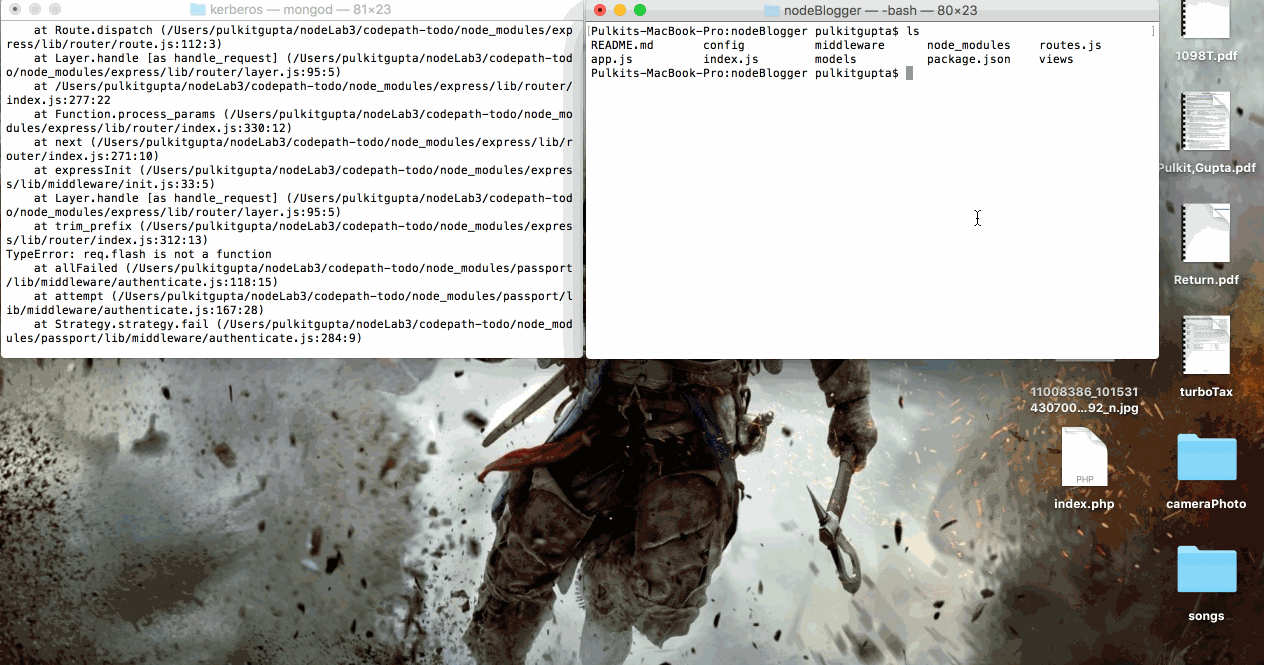Image resolution: width=1264 pixels, height=665 pixels.
Task: Maximize the nodeBlogger terminal window
Action: (x=640, y=10)
